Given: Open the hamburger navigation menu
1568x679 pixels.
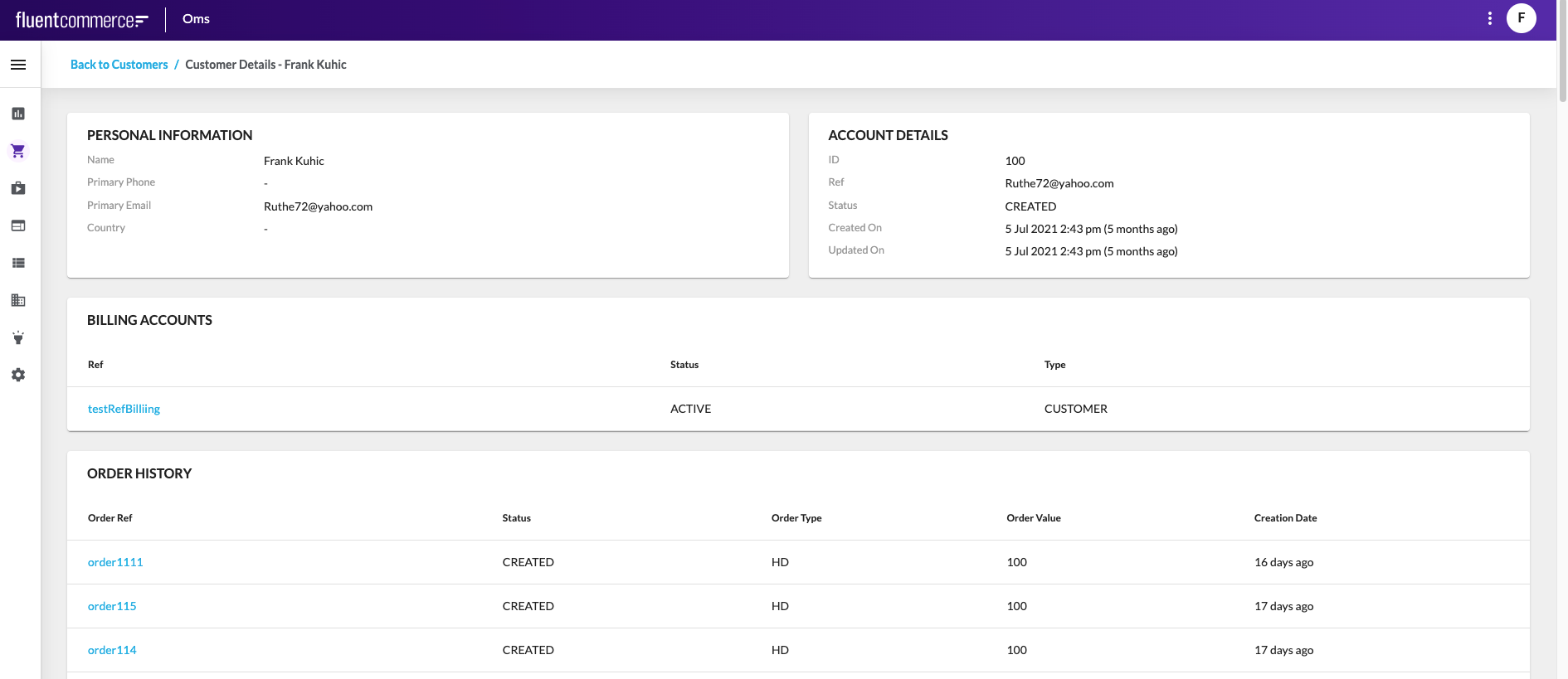Looking at the screenshot, I should tap(18, 65).
